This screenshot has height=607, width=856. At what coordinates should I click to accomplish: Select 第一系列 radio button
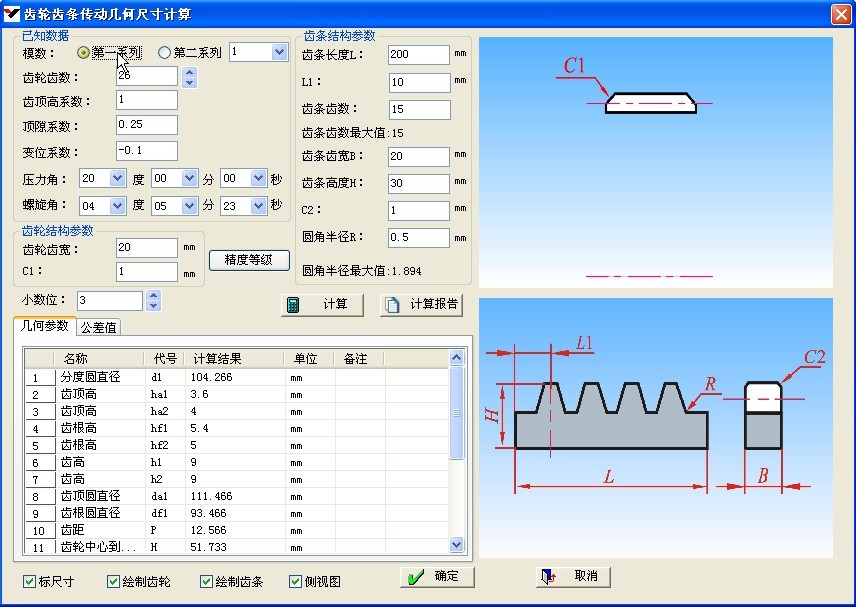tap(83, 53)
